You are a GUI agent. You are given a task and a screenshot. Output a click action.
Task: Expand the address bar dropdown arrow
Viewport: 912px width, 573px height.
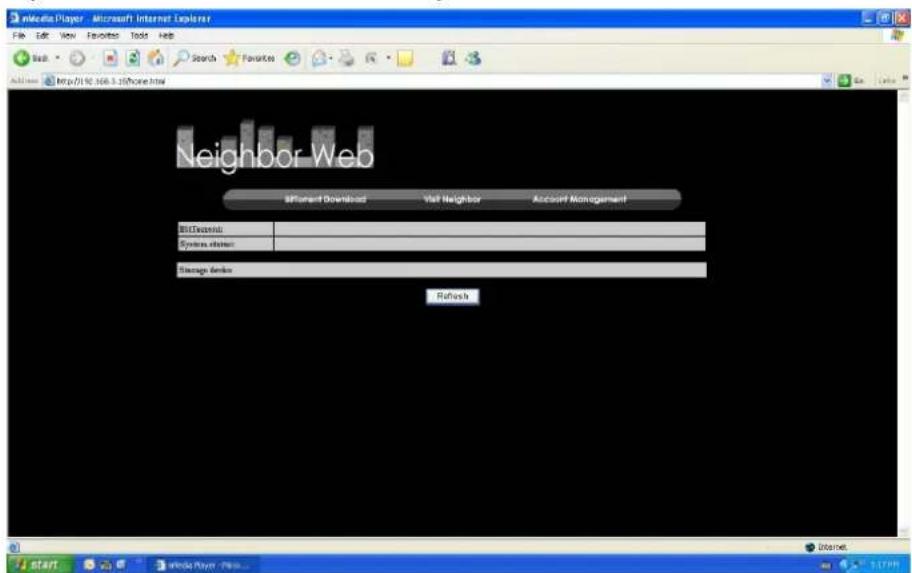tap(827, 81)
